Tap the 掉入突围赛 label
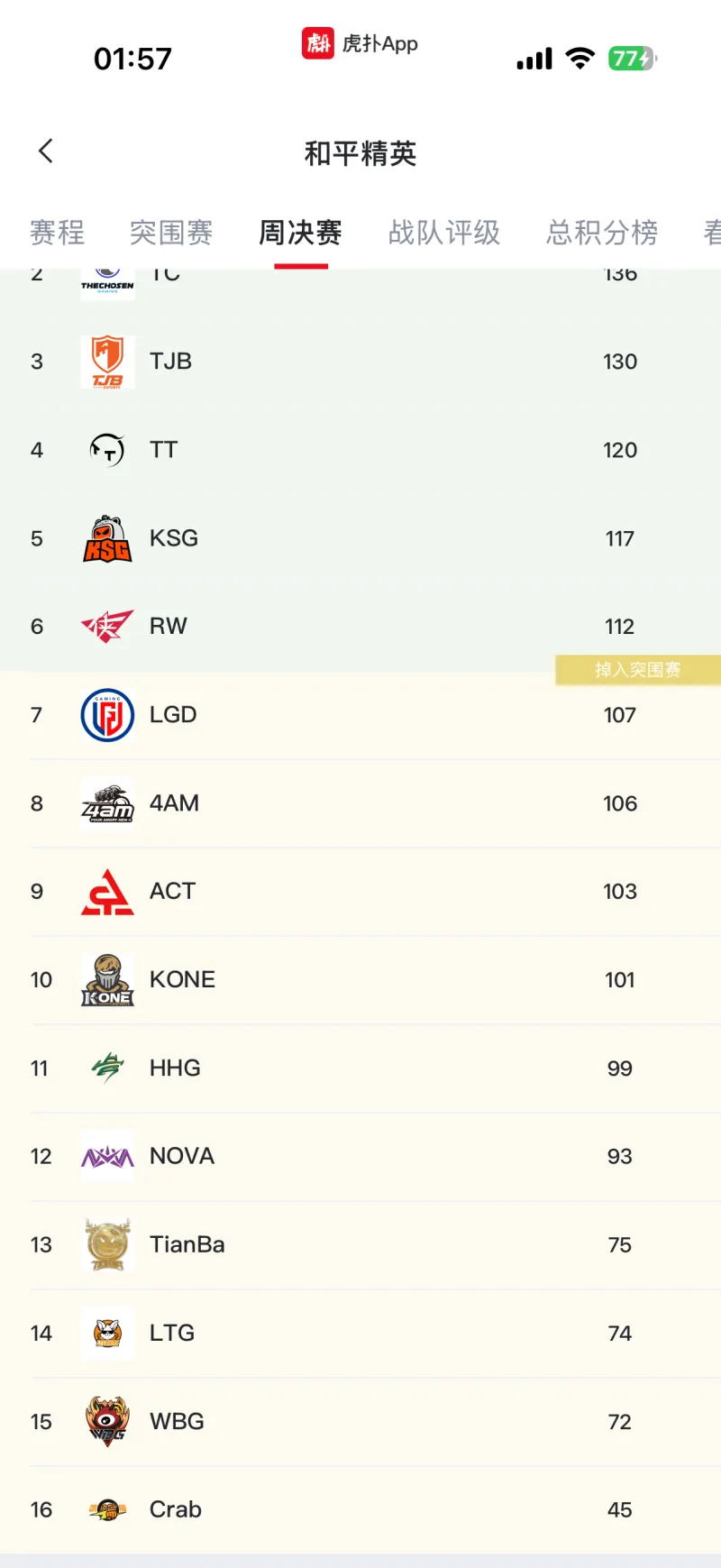 point(637,670)
